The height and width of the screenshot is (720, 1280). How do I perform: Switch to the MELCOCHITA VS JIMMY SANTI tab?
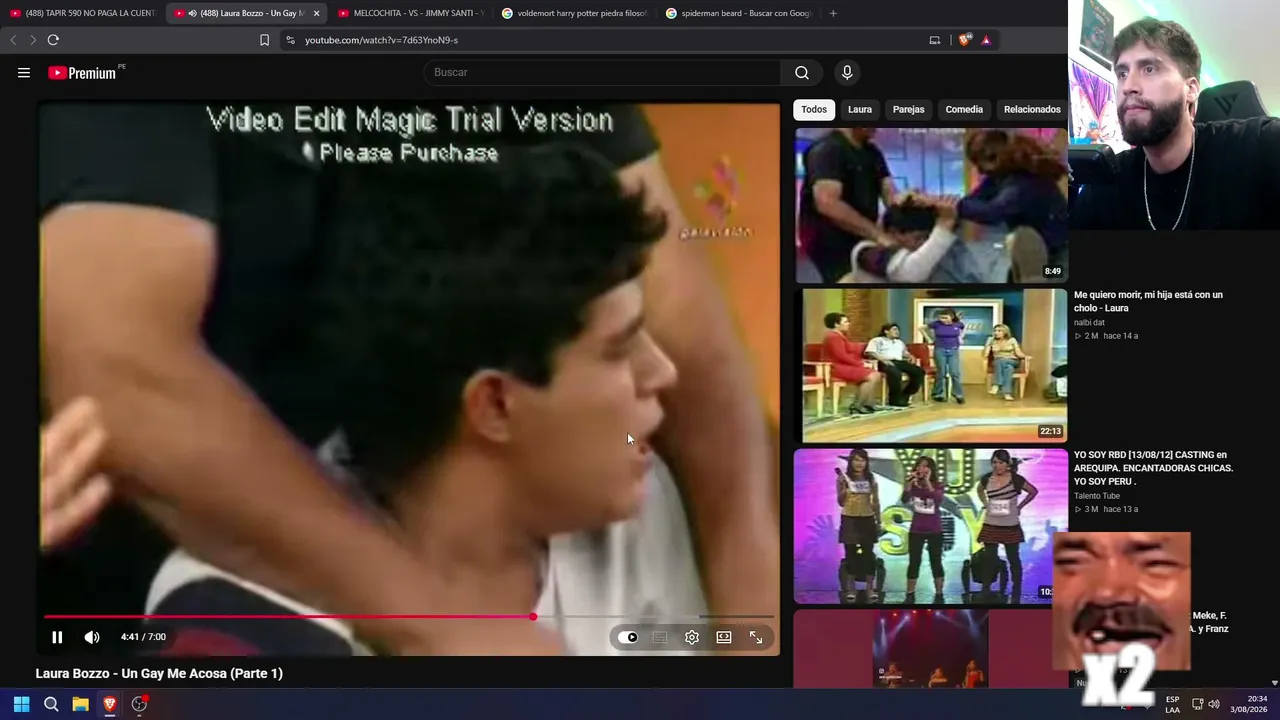pyautogui.click(x=410, y=13)
